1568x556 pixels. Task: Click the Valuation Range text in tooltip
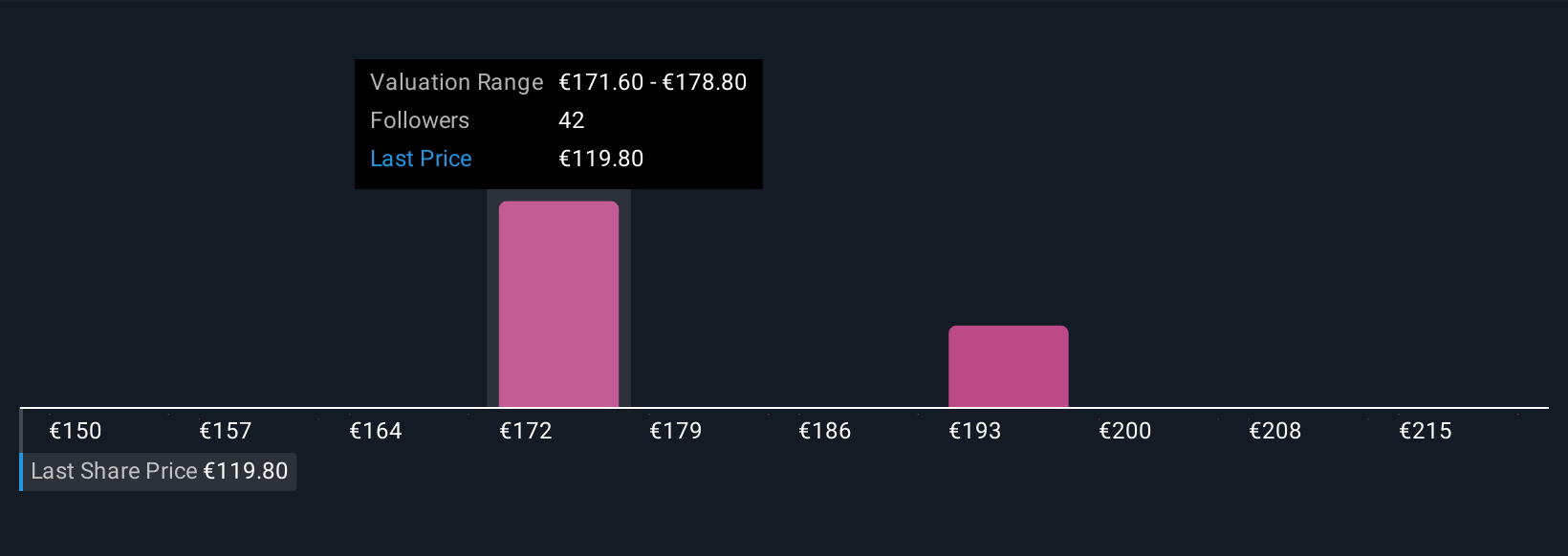(x=457, y=82)
